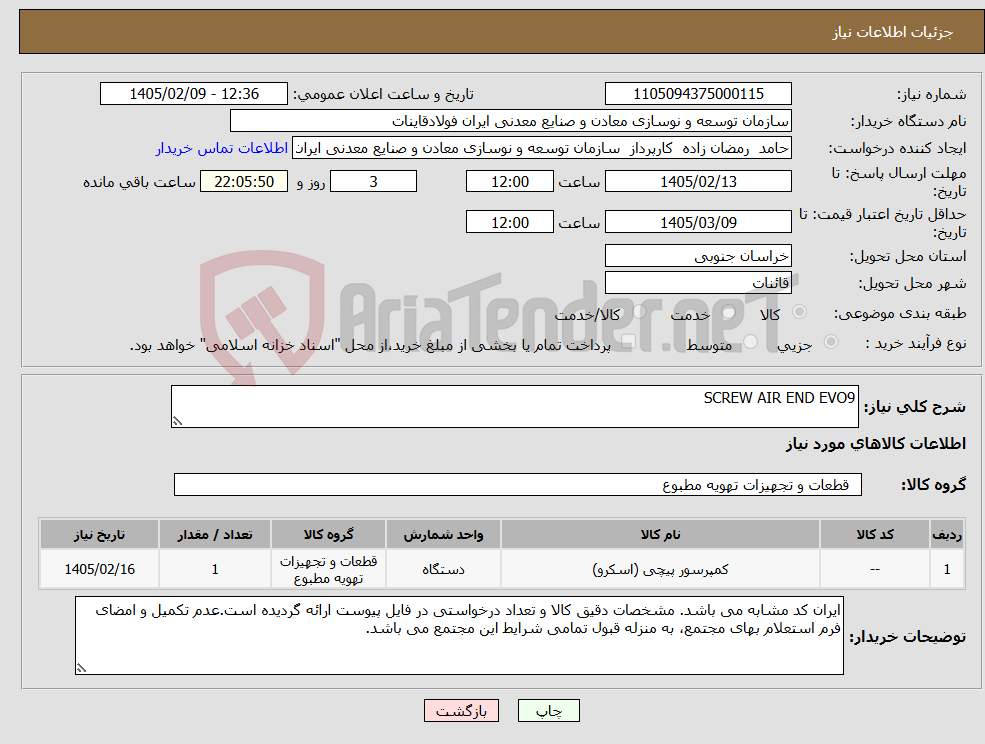
Task: Click the buyer organization name field
Action: tap(510, 121)
